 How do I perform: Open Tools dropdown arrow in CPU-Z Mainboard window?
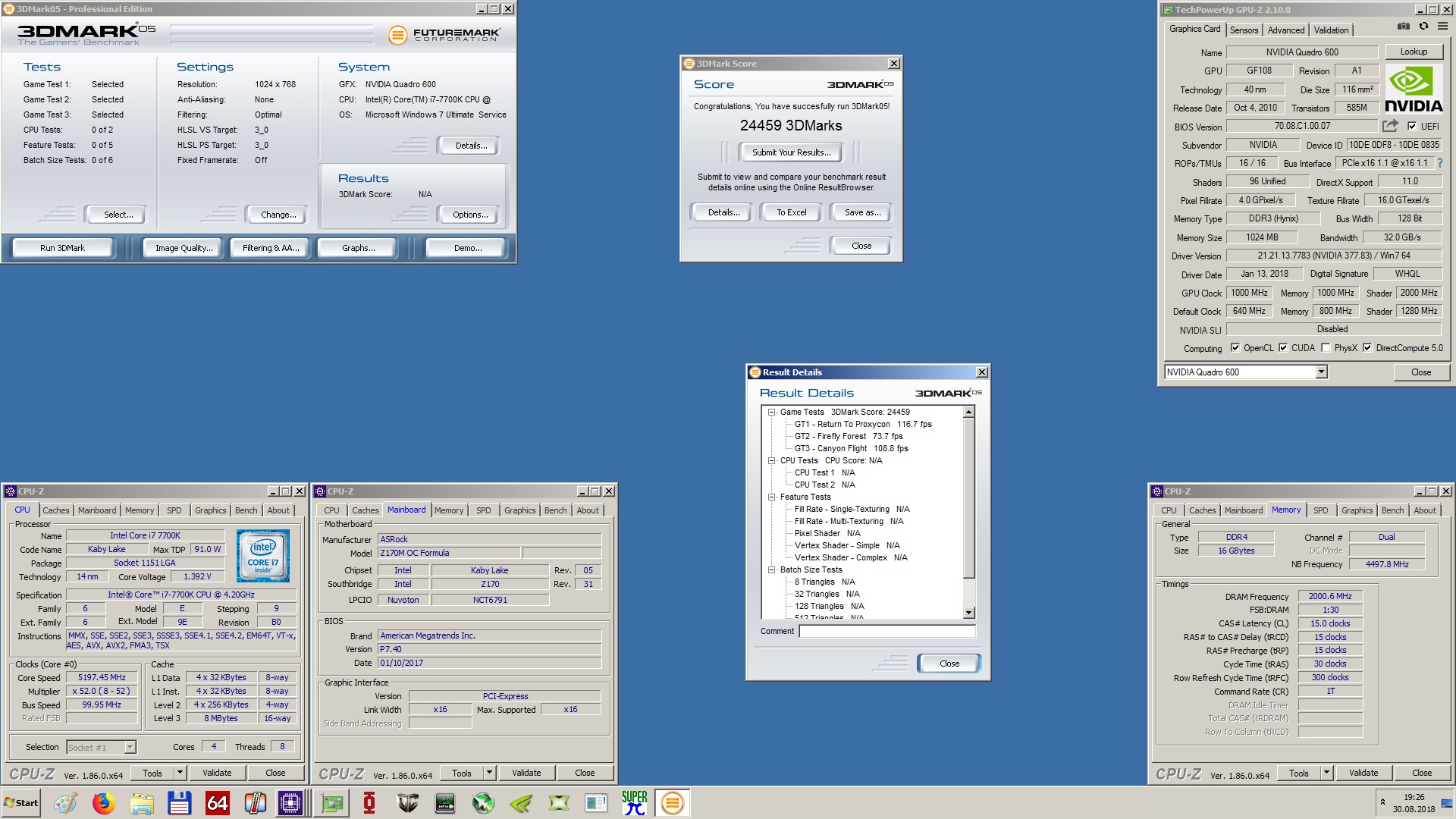pyautogui.click(x=490, y=773)
